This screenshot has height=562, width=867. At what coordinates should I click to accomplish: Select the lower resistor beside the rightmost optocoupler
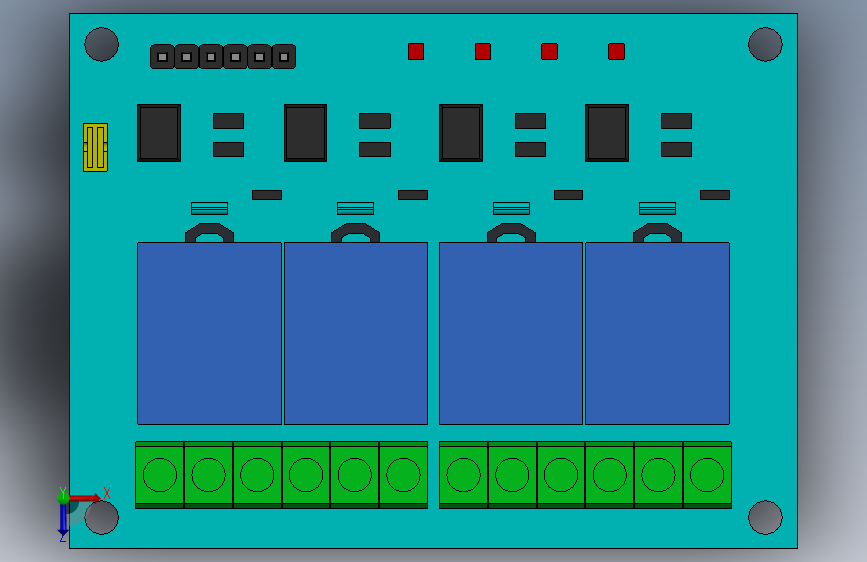point(676,149)
